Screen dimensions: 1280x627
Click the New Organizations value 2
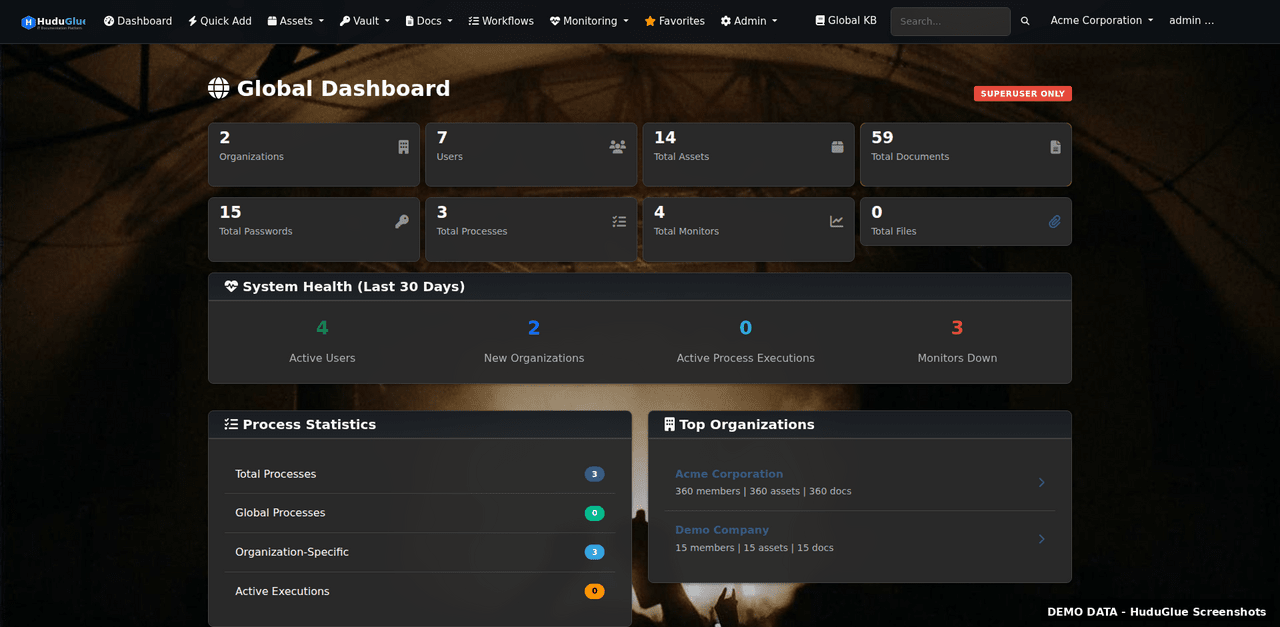click(x=534, y=328)
